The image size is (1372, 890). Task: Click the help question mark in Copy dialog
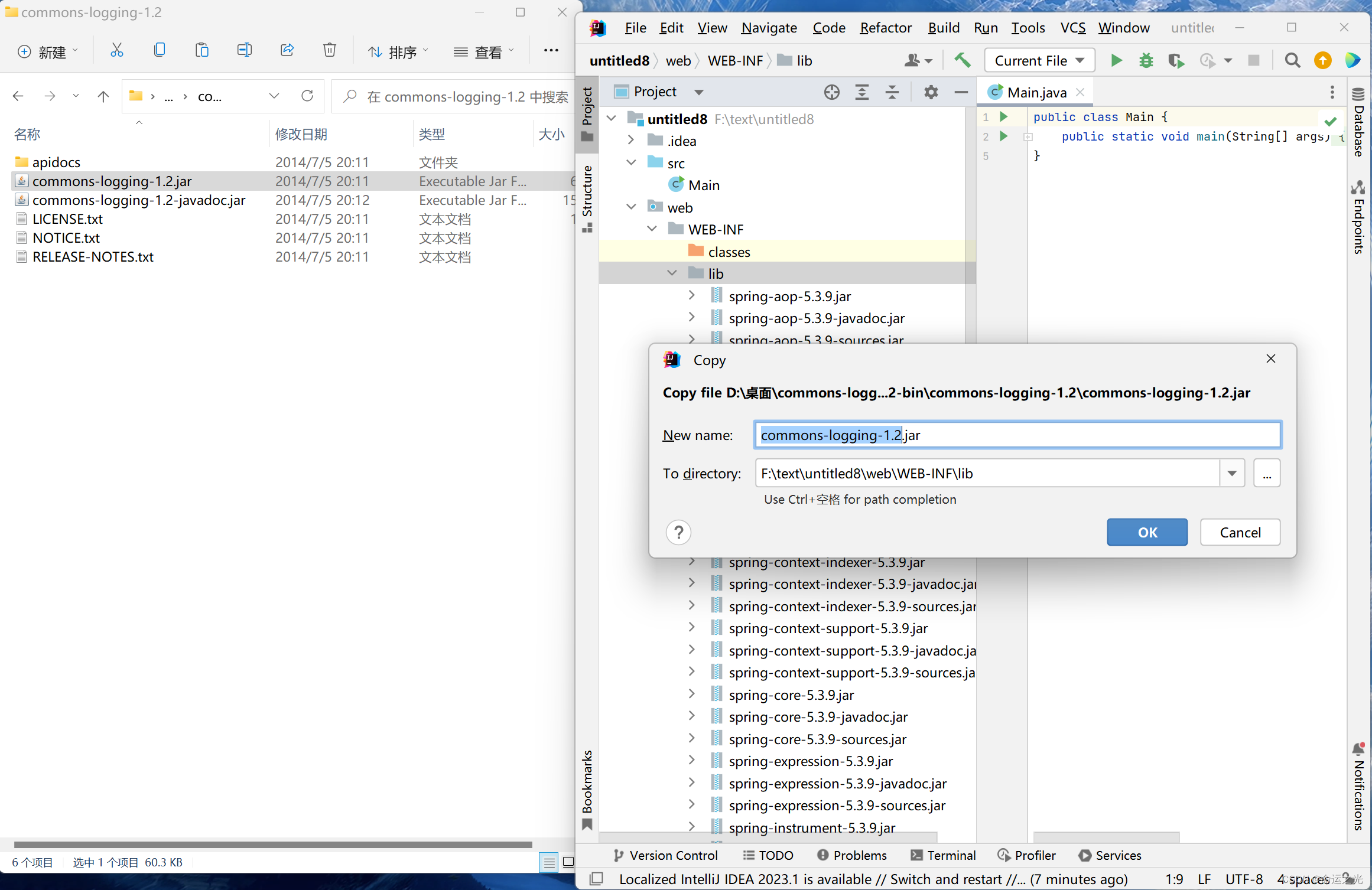tap(678, 532)
